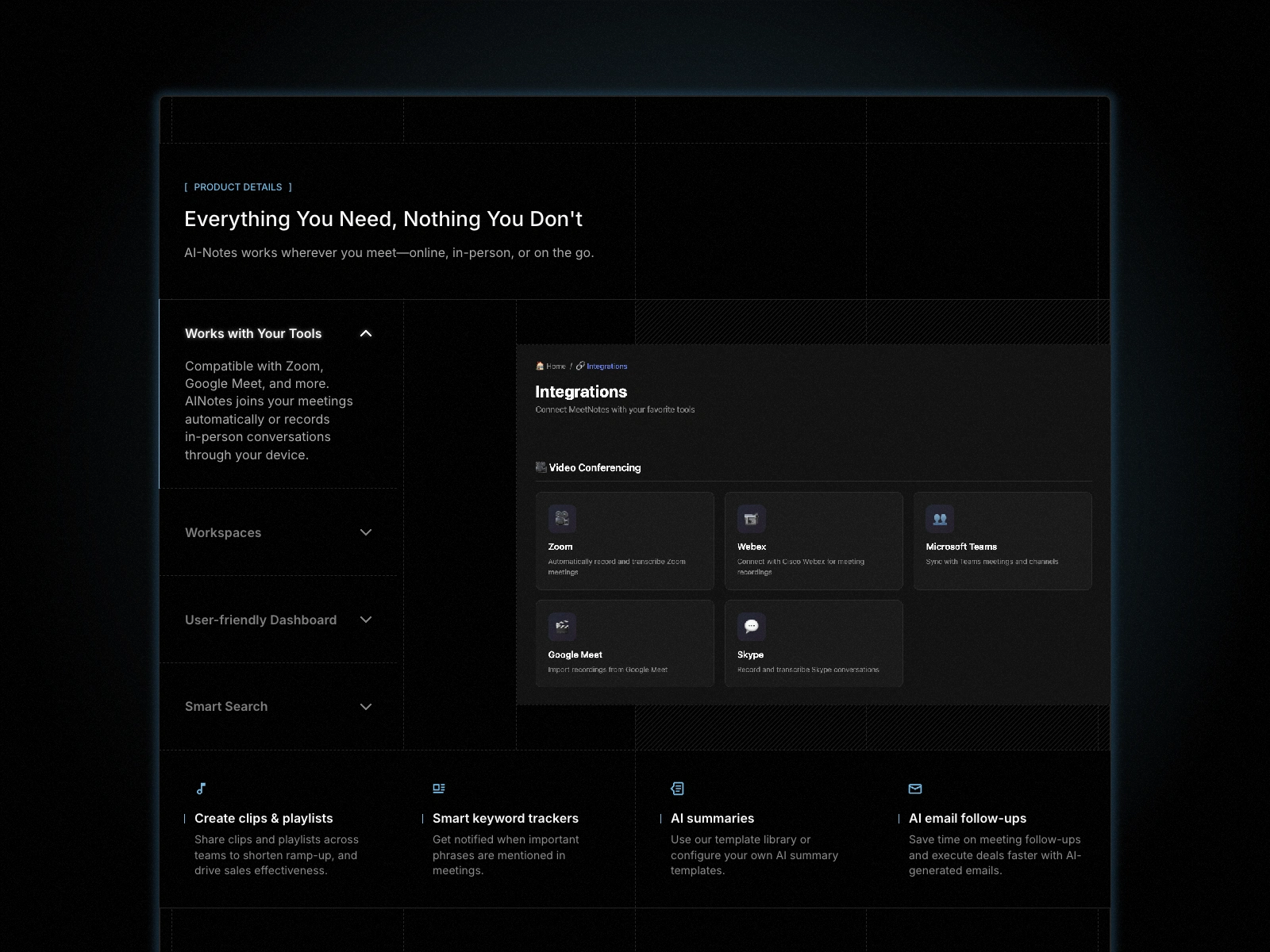Click the text Sync with Teams meetings and channels
Viewport: 1270px width, 952px height.
coord(992,562)
